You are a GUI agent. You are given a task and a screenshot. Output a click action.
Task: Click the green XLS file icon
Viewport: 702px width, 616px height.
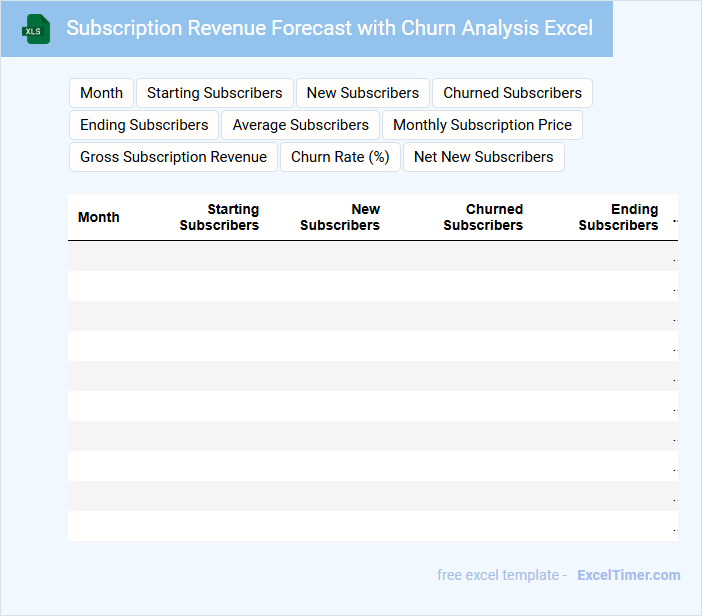coord(36,29)
